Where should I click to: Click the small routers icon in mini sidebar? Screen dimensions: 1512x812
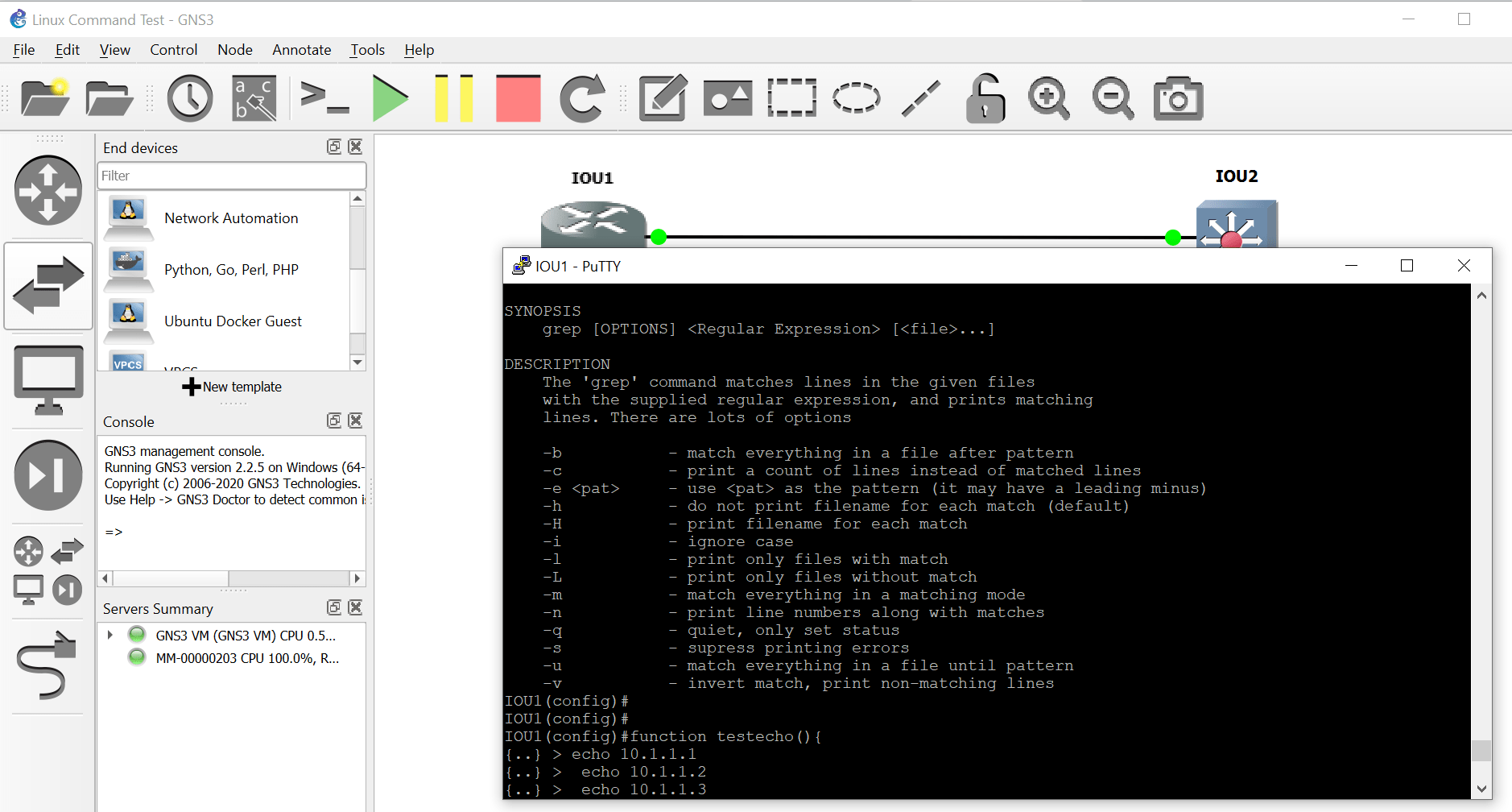[x=28, y=552]
